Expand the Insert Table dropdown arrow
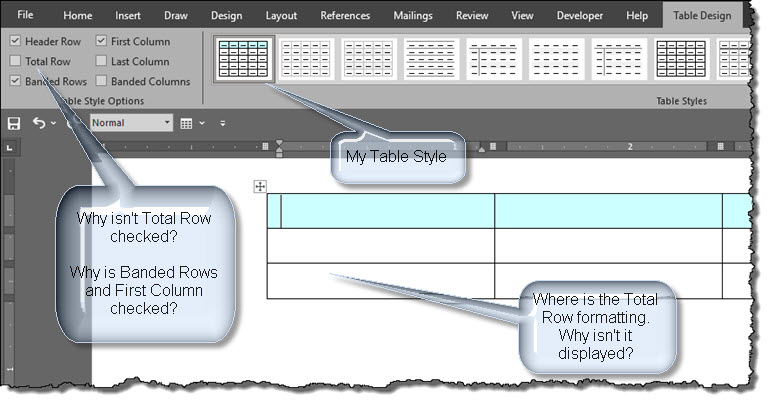Screen dimensions: 768x401 202,123
